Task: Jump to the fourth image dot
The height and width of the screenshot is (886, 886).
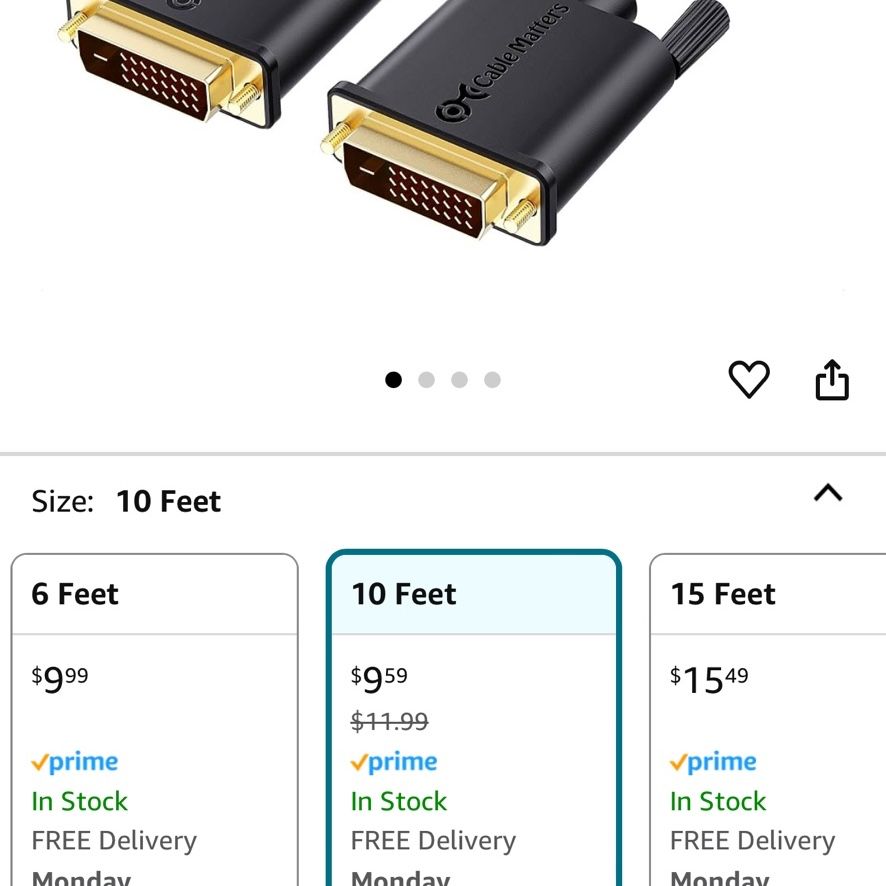Action: [492, 380]
